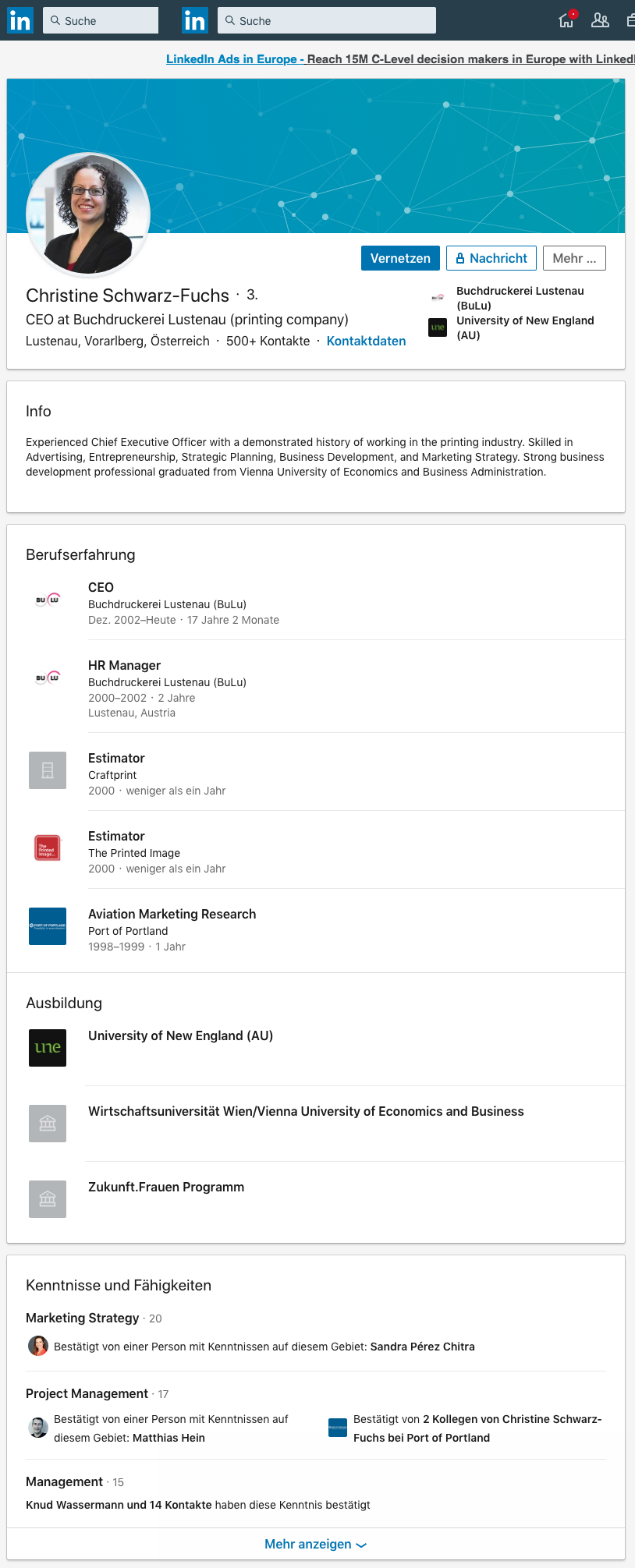Image resolution: width=635 pixels, height=1568 pixels.
Task: Click the Vernetzen button
Action: click(x=400, y=258)
